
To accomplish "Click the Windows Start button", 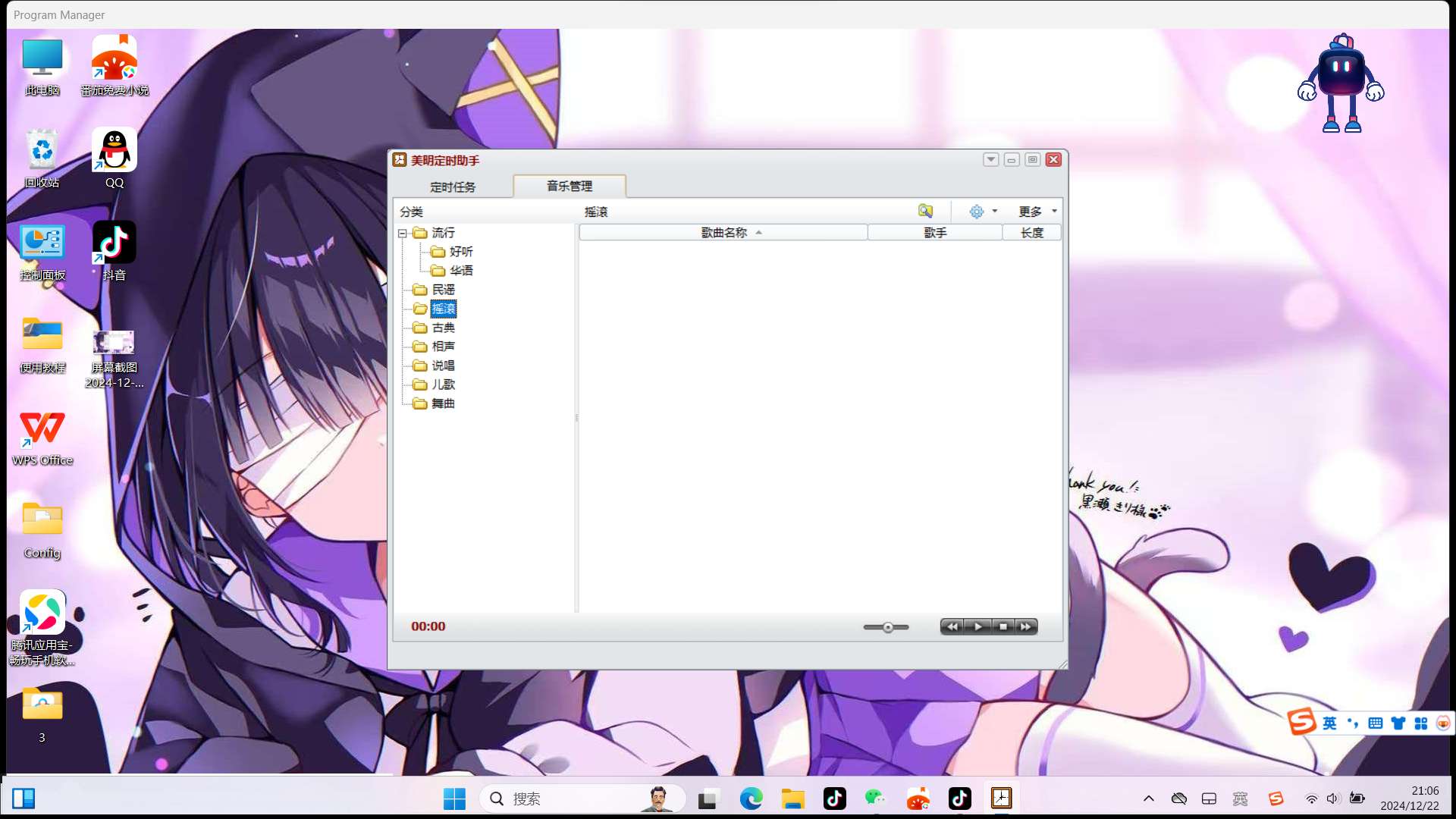I will 454,799.
